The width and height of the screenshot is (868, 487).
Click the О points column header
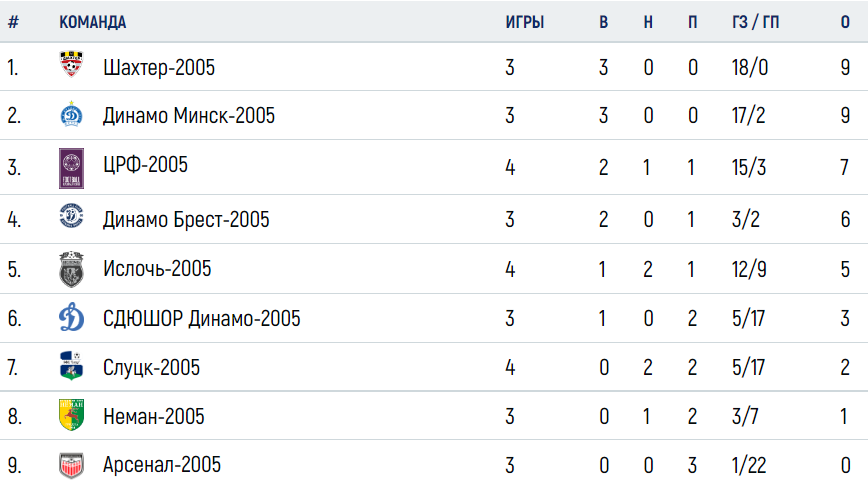click(x=845, y=22)
